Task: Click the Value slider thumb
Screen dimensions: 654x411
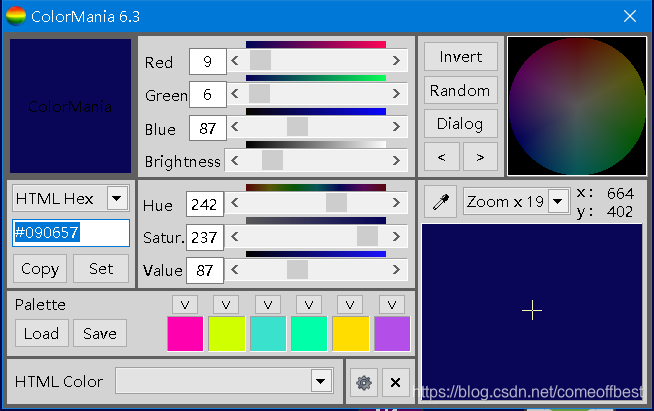Action: pos(297,270)
